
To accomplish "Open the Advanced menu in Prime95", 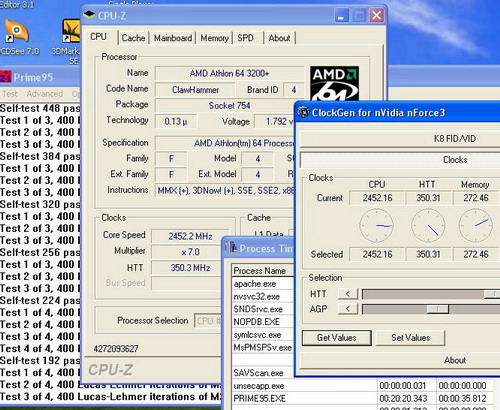I will [45, 94].
